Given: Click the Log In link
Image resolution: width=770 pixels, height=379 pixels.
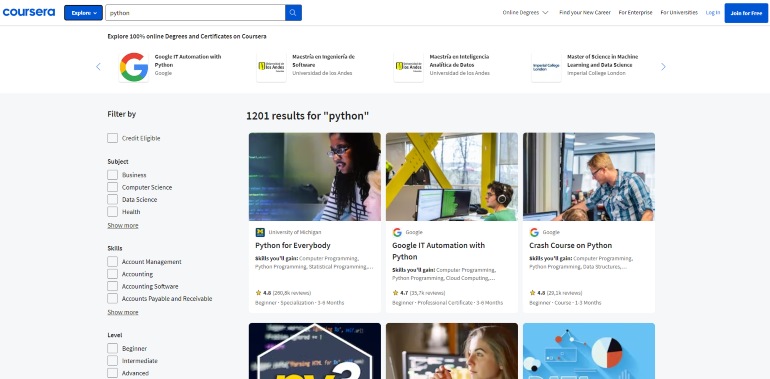Looking at the screenshot, I should point(713,13).
